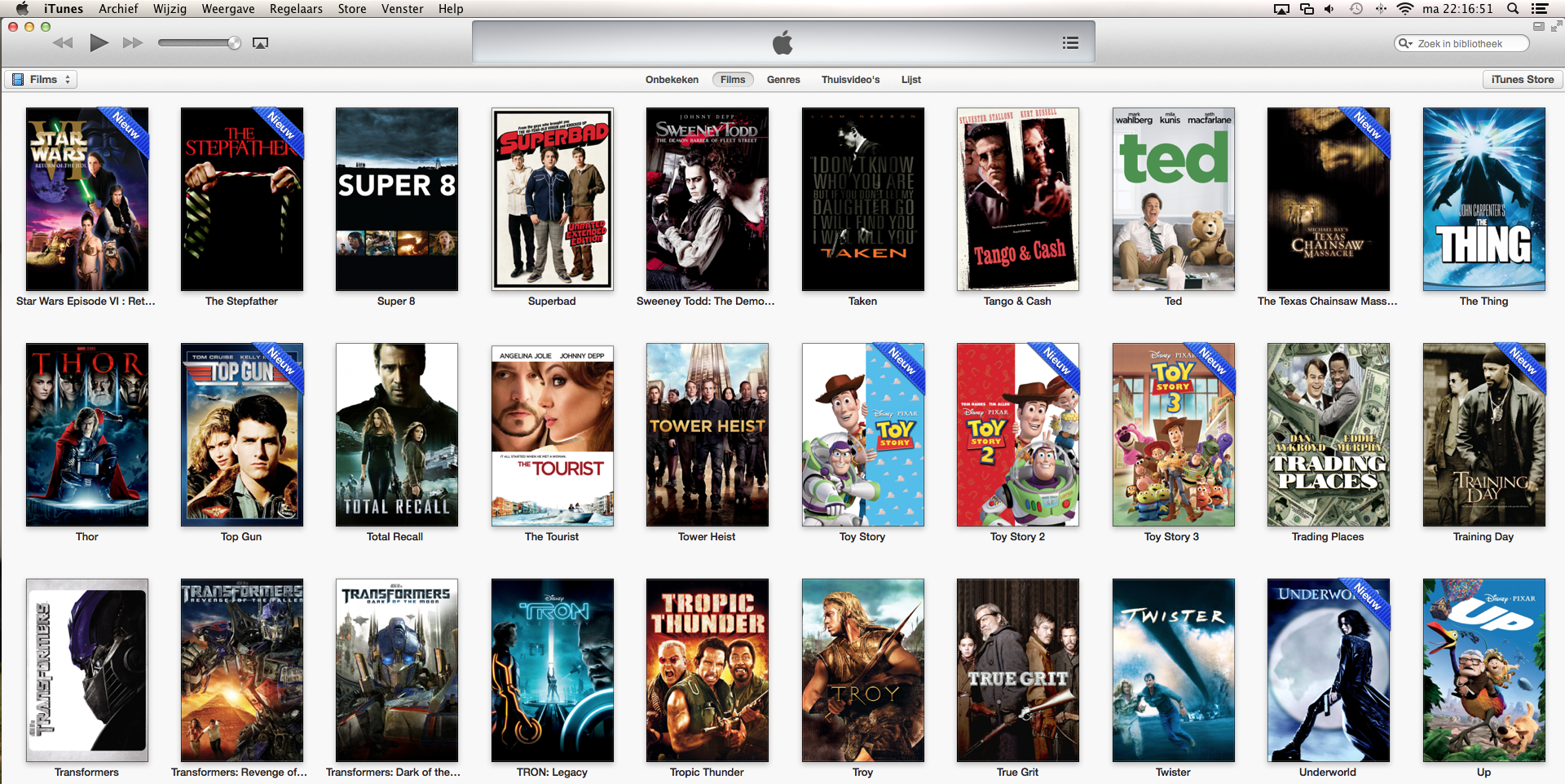Click the Sweeney Todd movie poster
1565x784 pixels.
point(708,199)
